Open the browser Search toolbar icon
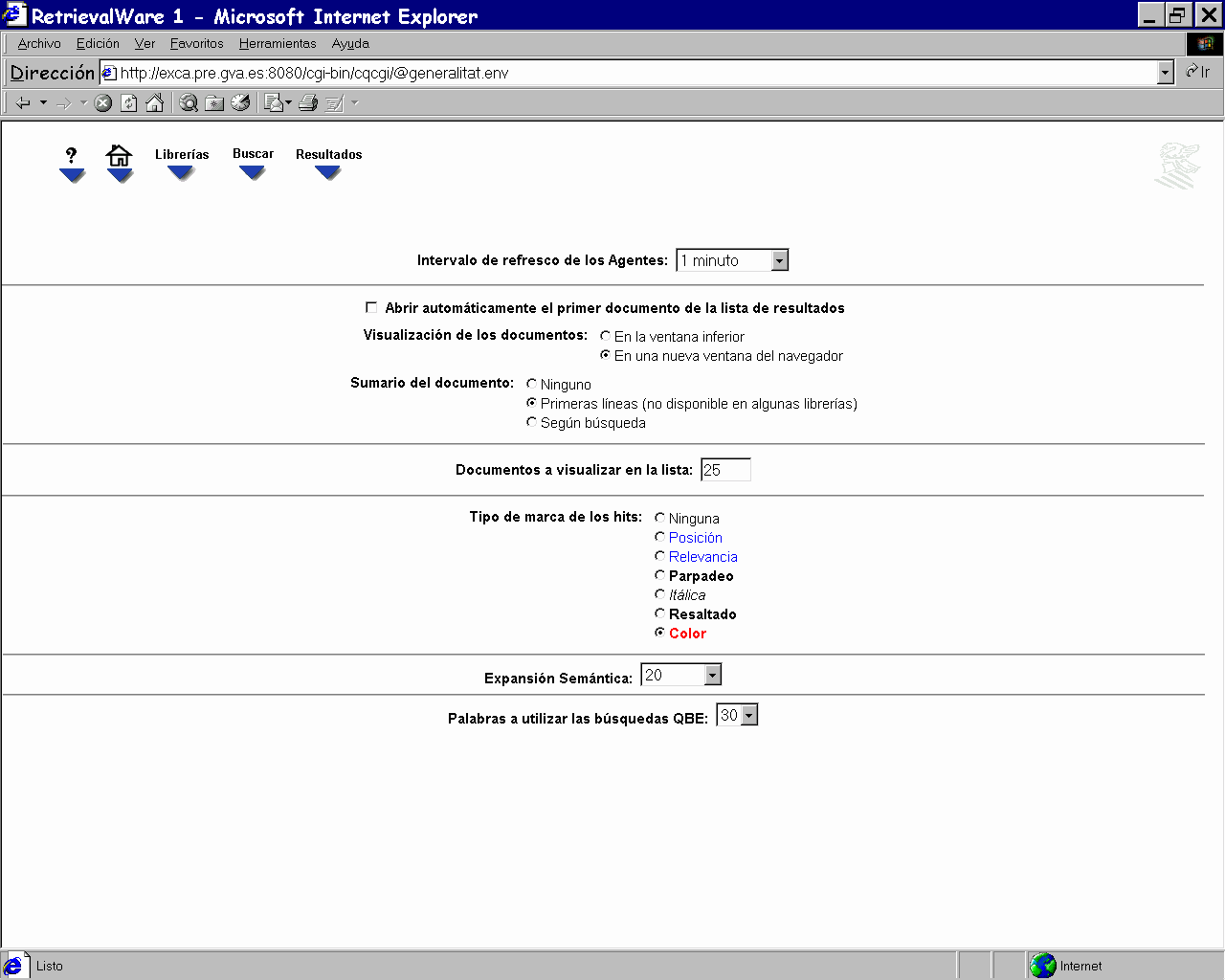1225x980 pixels. click(x=189, y=103)
